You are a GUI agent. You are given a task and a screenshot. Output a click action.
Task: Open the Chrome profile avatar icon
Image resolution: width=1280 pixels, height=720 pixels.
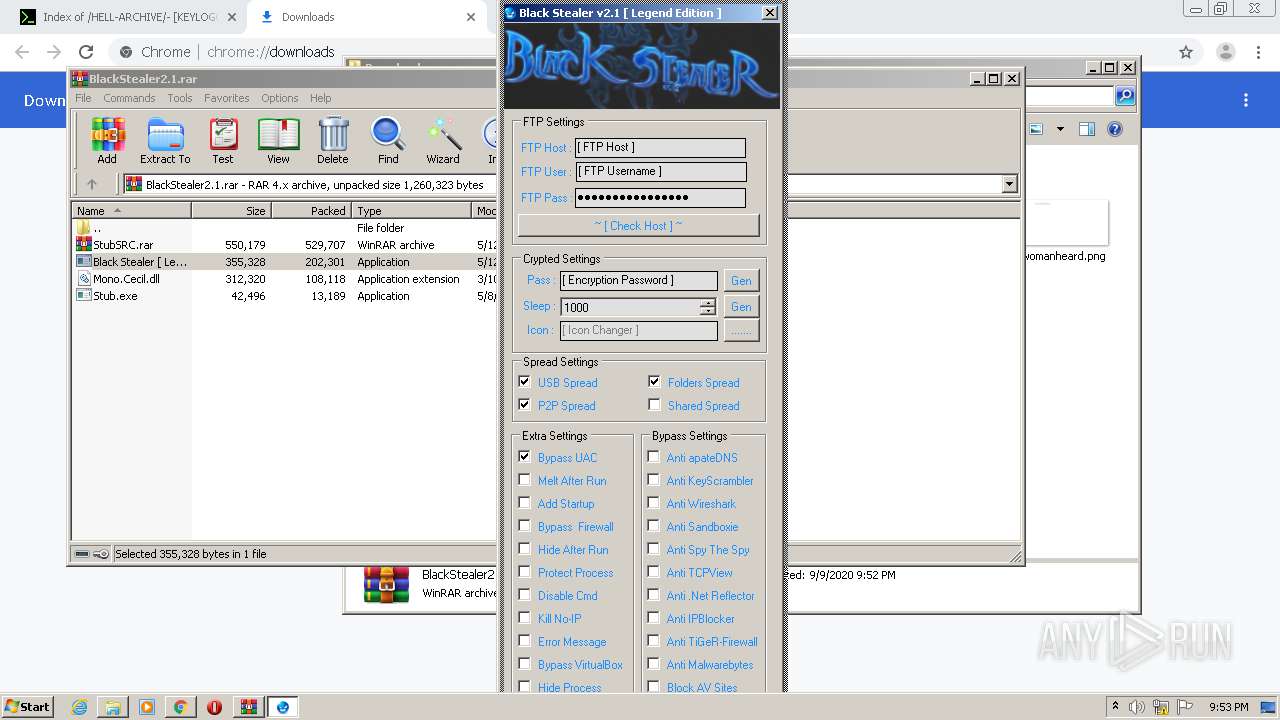coord(1225,52)
